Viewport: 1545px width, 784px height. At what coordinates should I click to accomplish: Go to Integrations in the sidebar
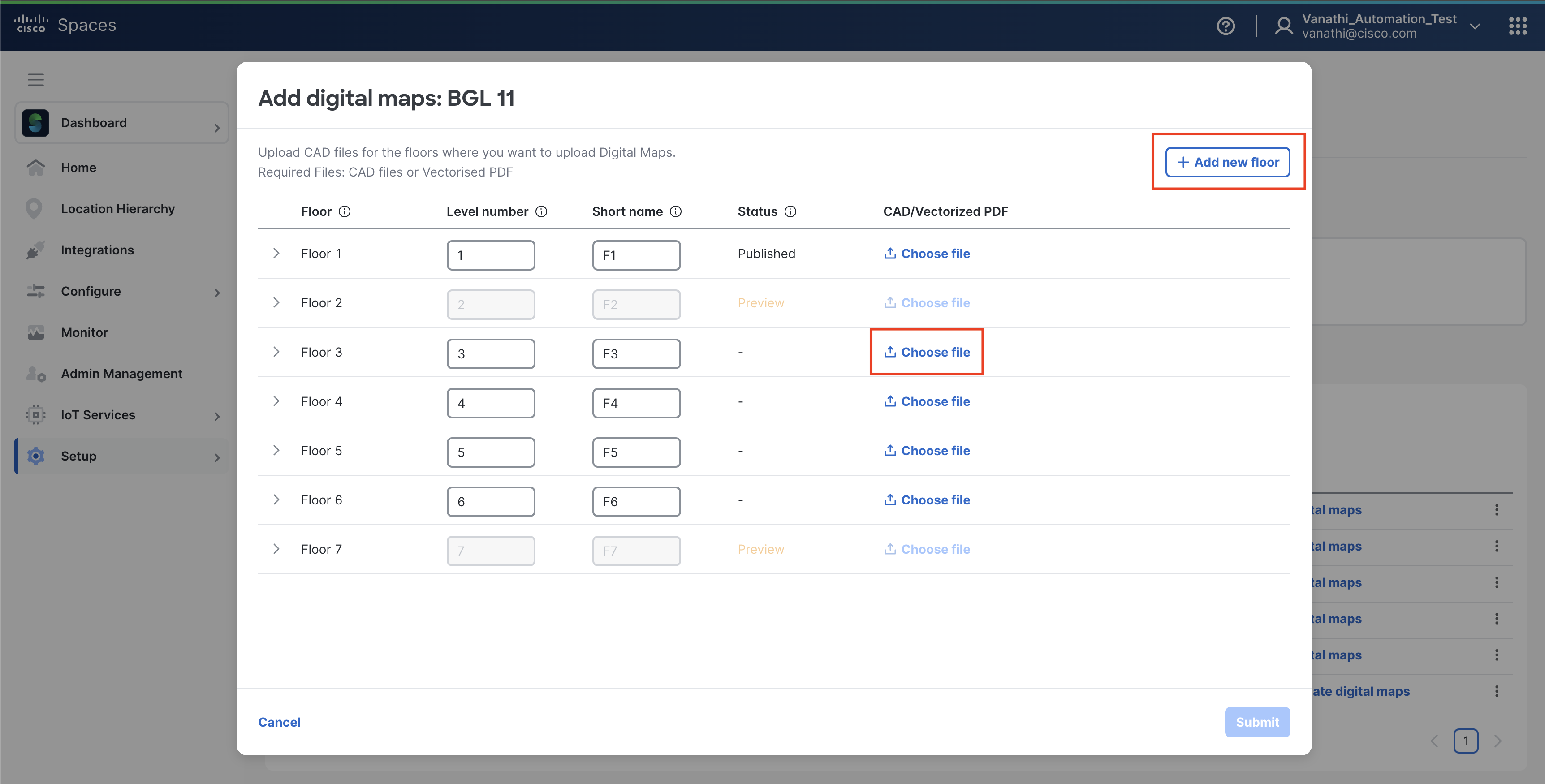click(x=97, y=250)
